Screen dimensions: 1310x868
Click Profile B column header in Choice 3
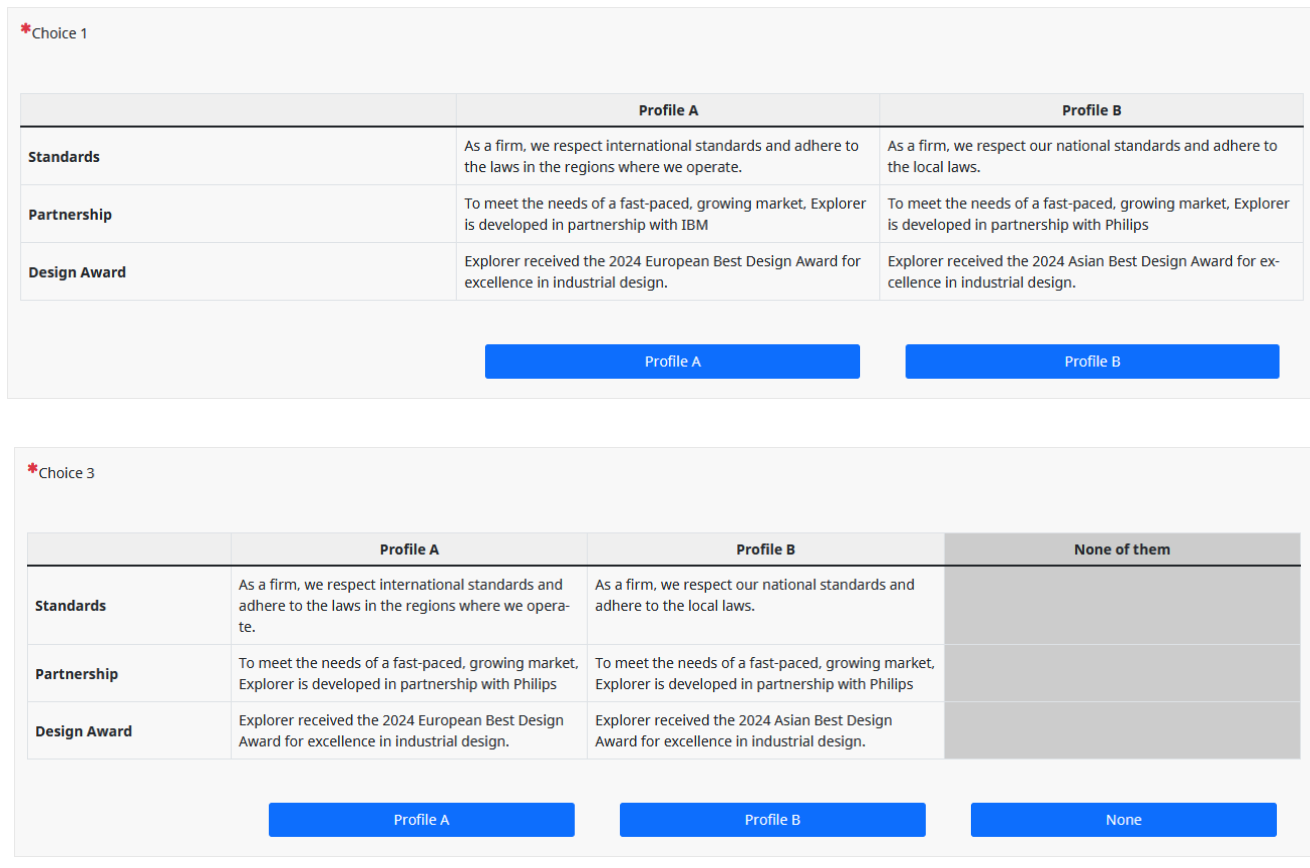[766, 549]
